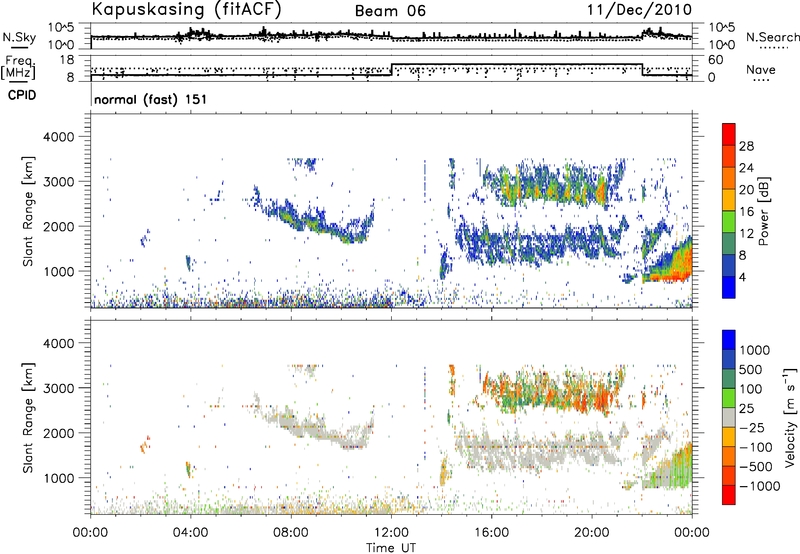Image resolution: width=800 pixels, height=554 pixels.
Task: Click the -100 label on velocity colorbar
Action: [755, 447]
